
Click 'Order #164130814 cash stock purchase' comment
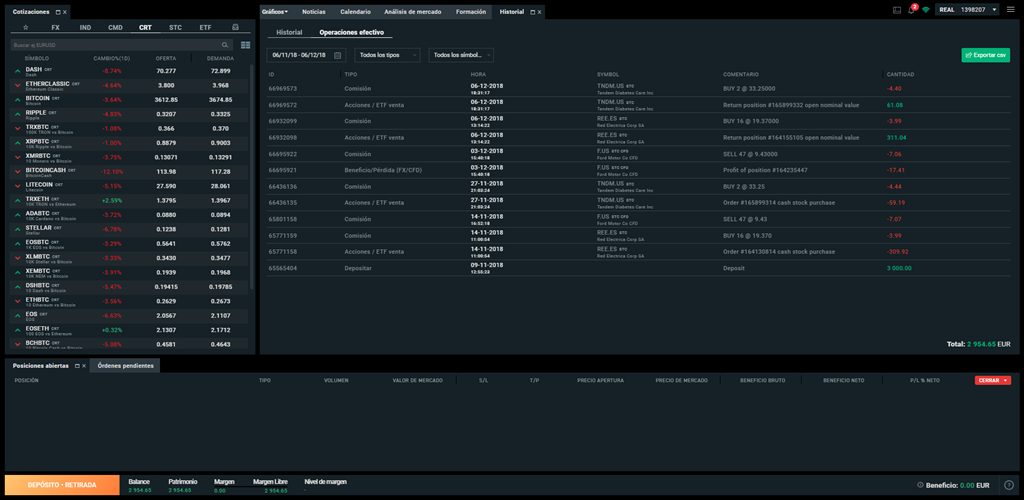pos(778,251)
